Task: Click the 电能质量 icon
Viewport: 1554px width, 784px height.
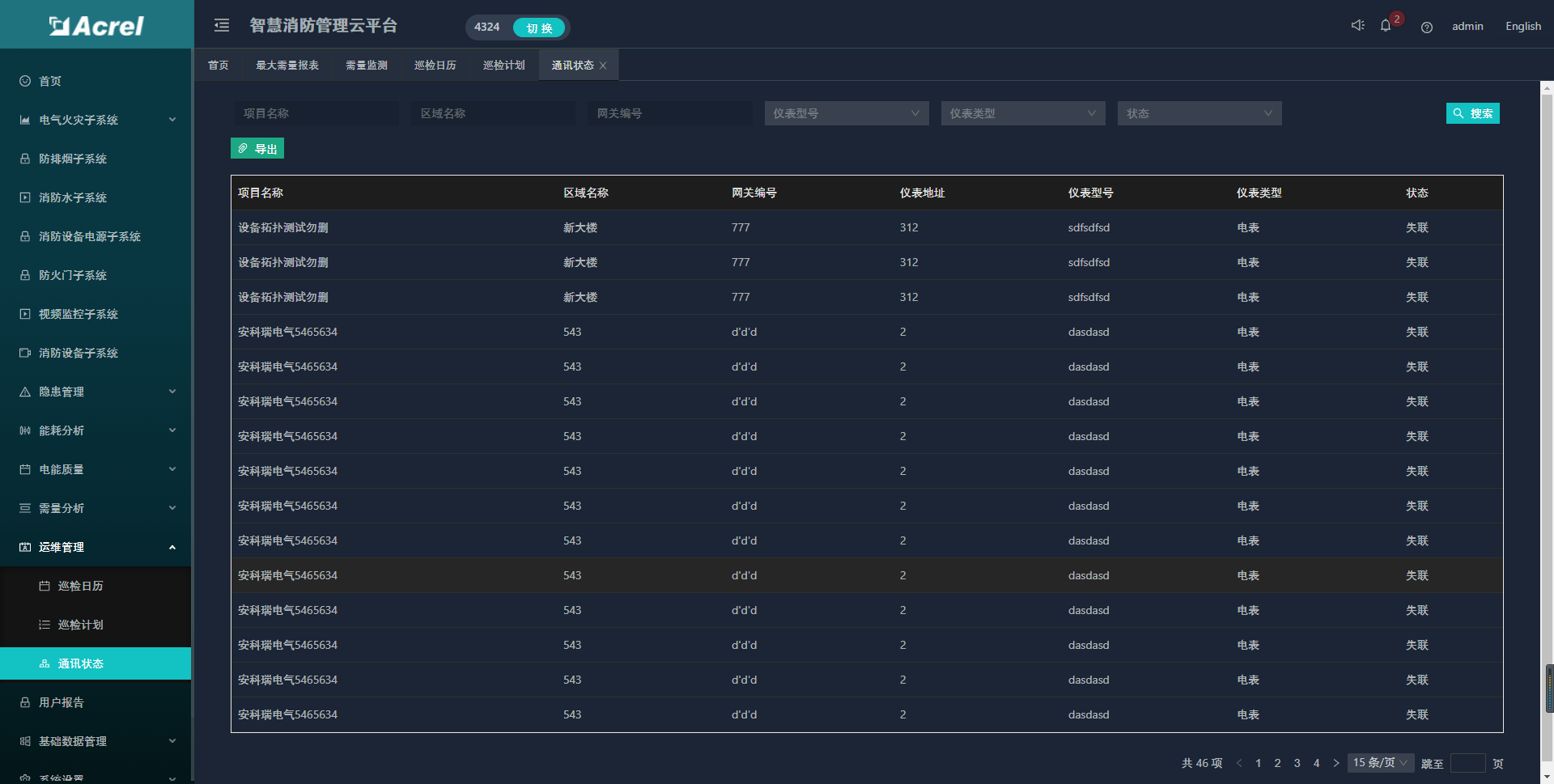Action: [25, 469]
